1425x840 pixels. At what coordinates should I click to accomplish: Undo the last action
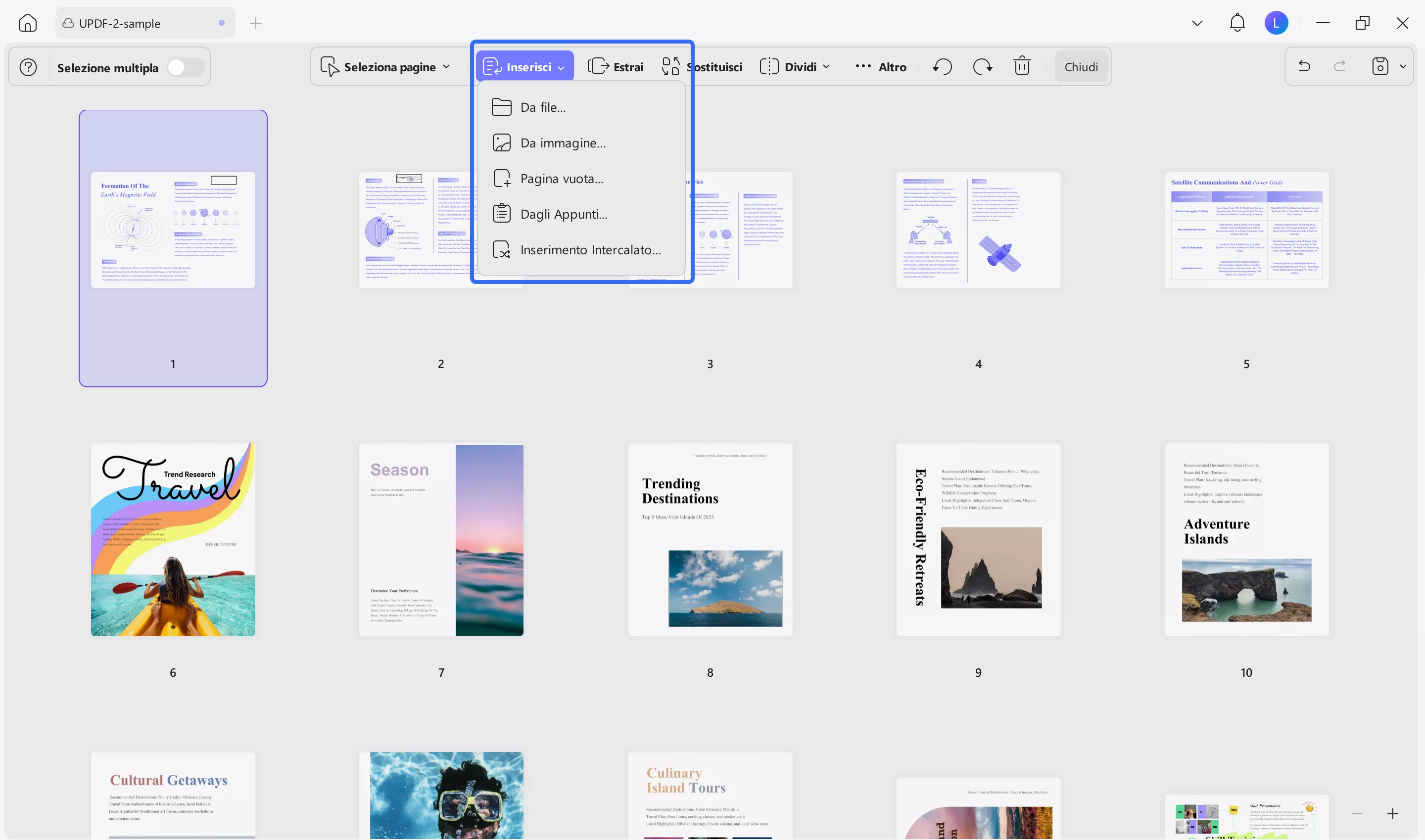click(x=1304, y=66)
